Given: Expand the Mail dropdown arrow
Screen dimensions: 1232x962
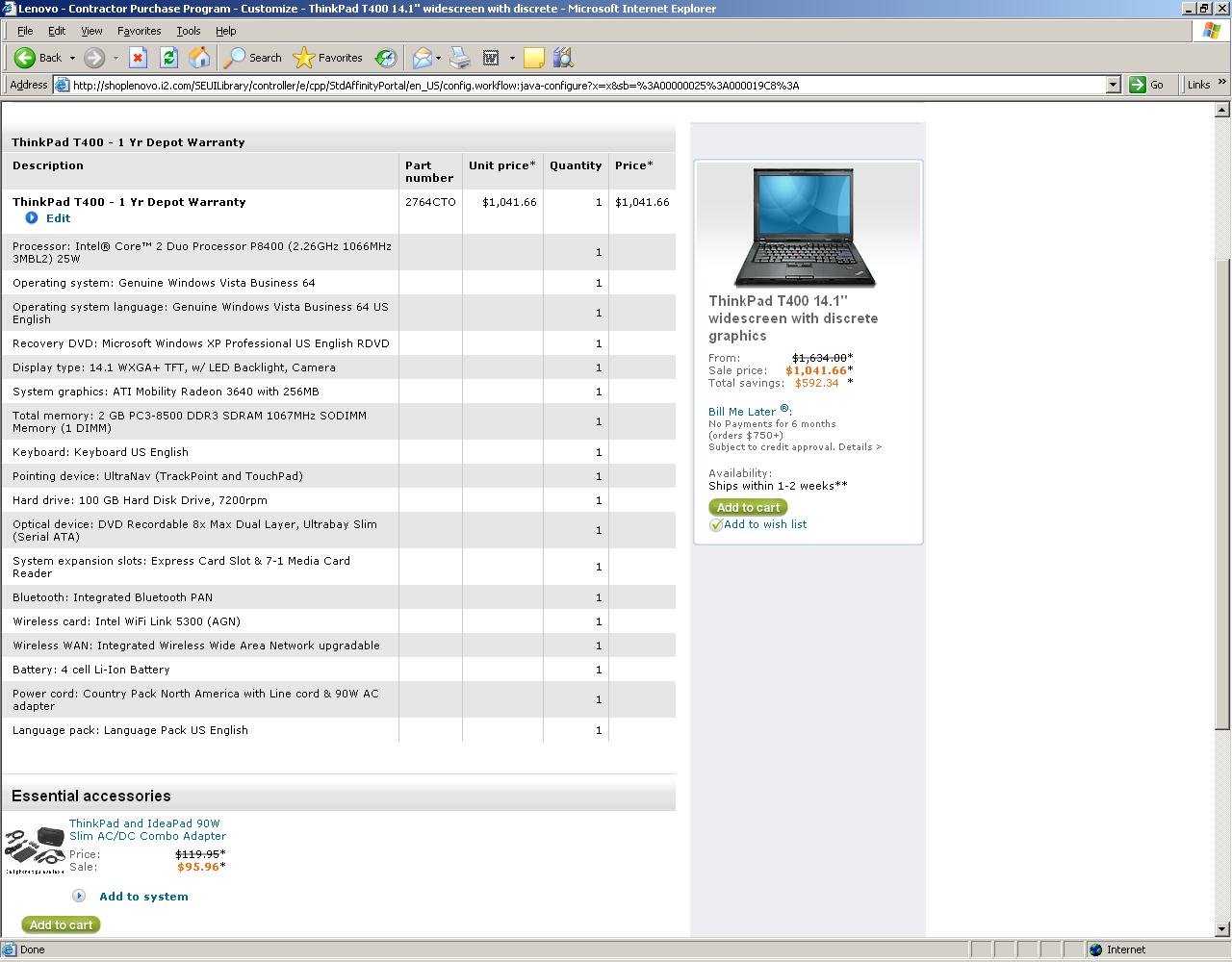Looking at the screenshot, I should 438,58.
